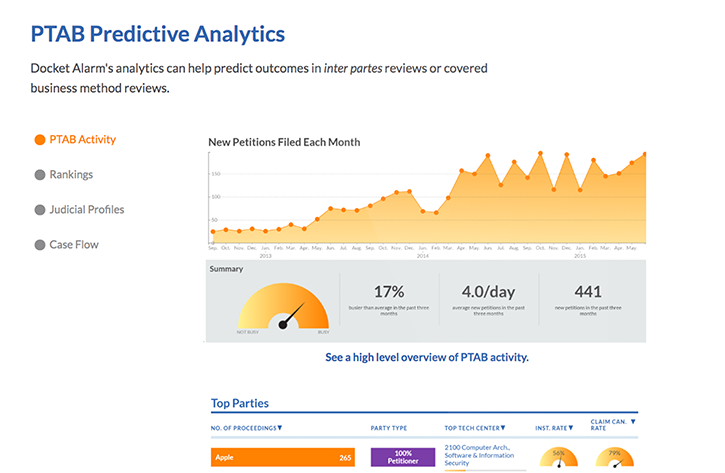Switch to Case Flow view
Viewport: 725px width, 473px height.
pos(74,245)
